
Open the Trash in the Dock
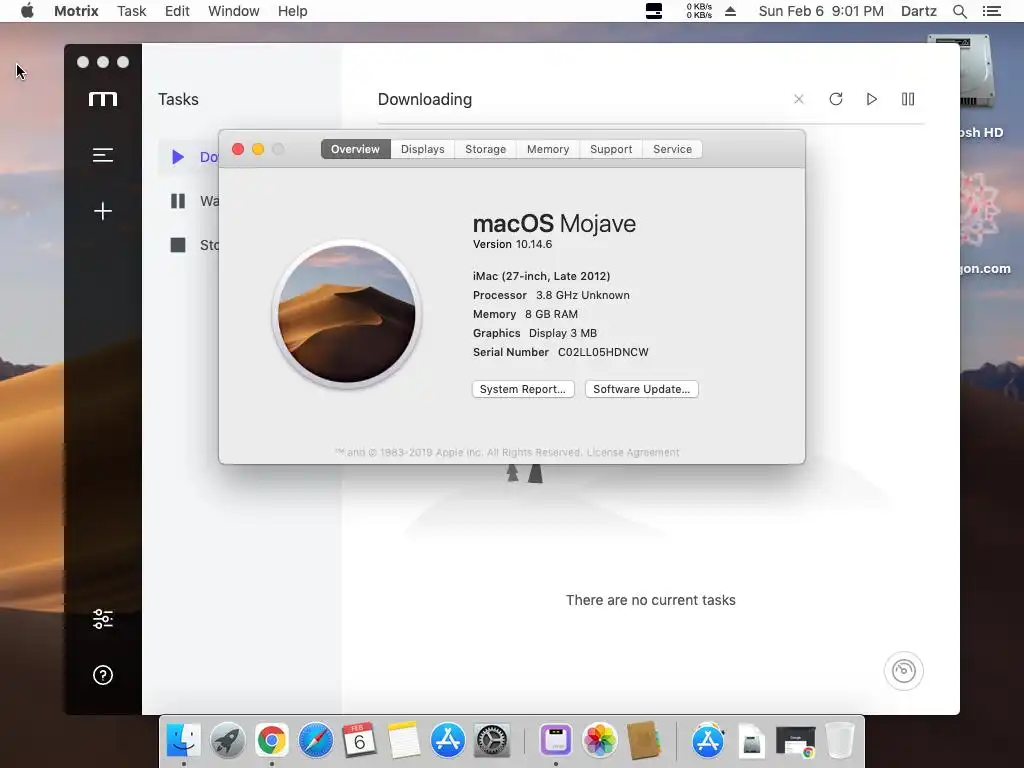pos(840,740)
